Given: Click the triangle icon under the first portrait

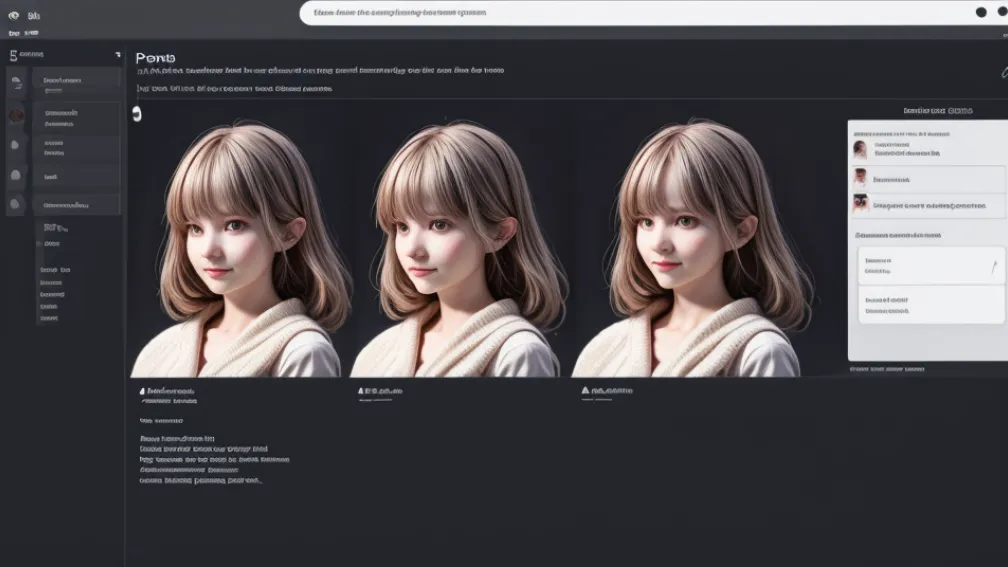Looking at the screenshot, I should [x=142, y=391].
